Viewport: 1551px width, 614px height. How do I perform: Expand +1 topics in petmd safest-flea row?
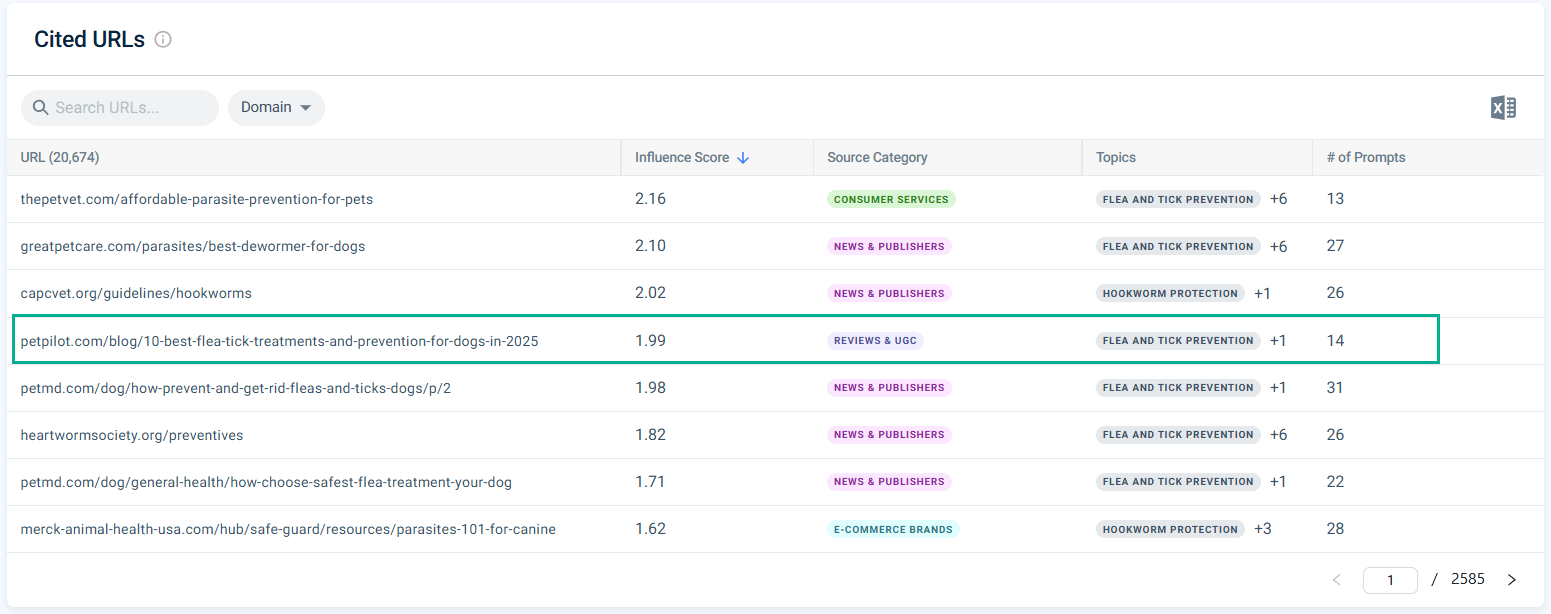pos(1279,481)
